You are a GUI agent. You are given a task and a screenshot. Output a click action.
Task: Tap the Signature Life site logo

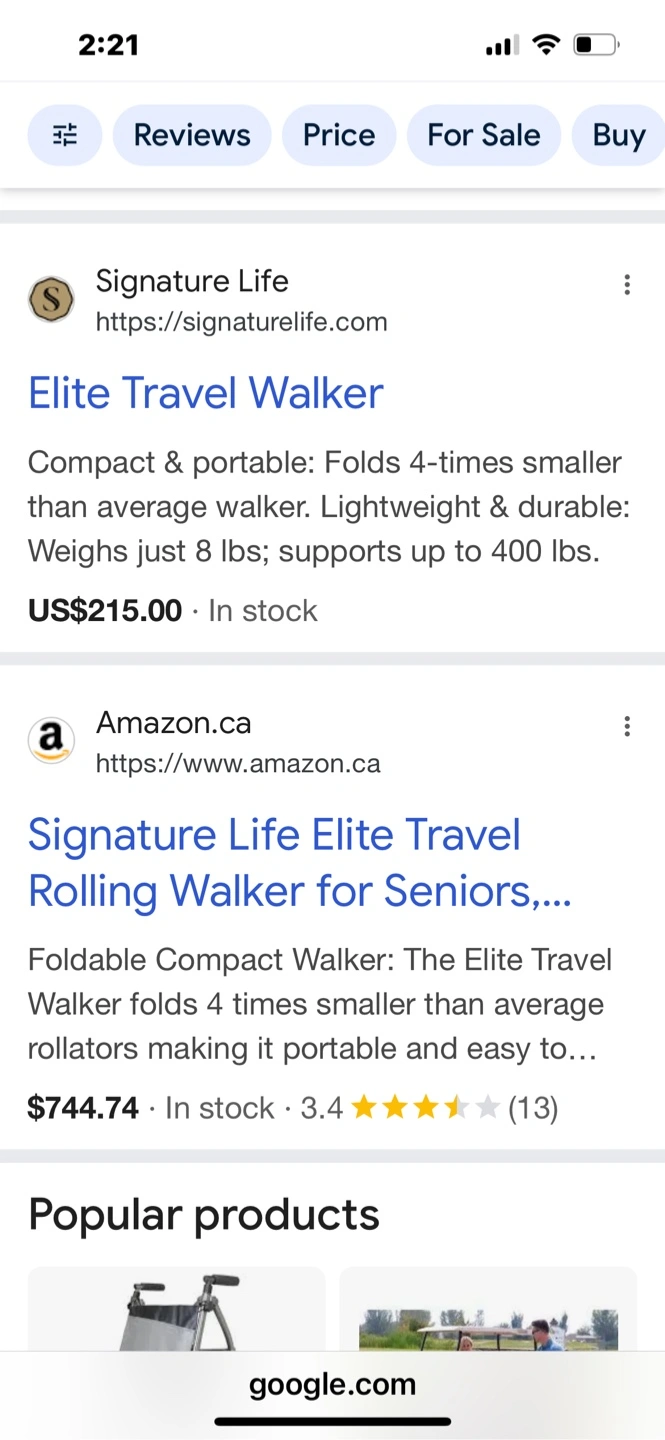pos(51,300)
